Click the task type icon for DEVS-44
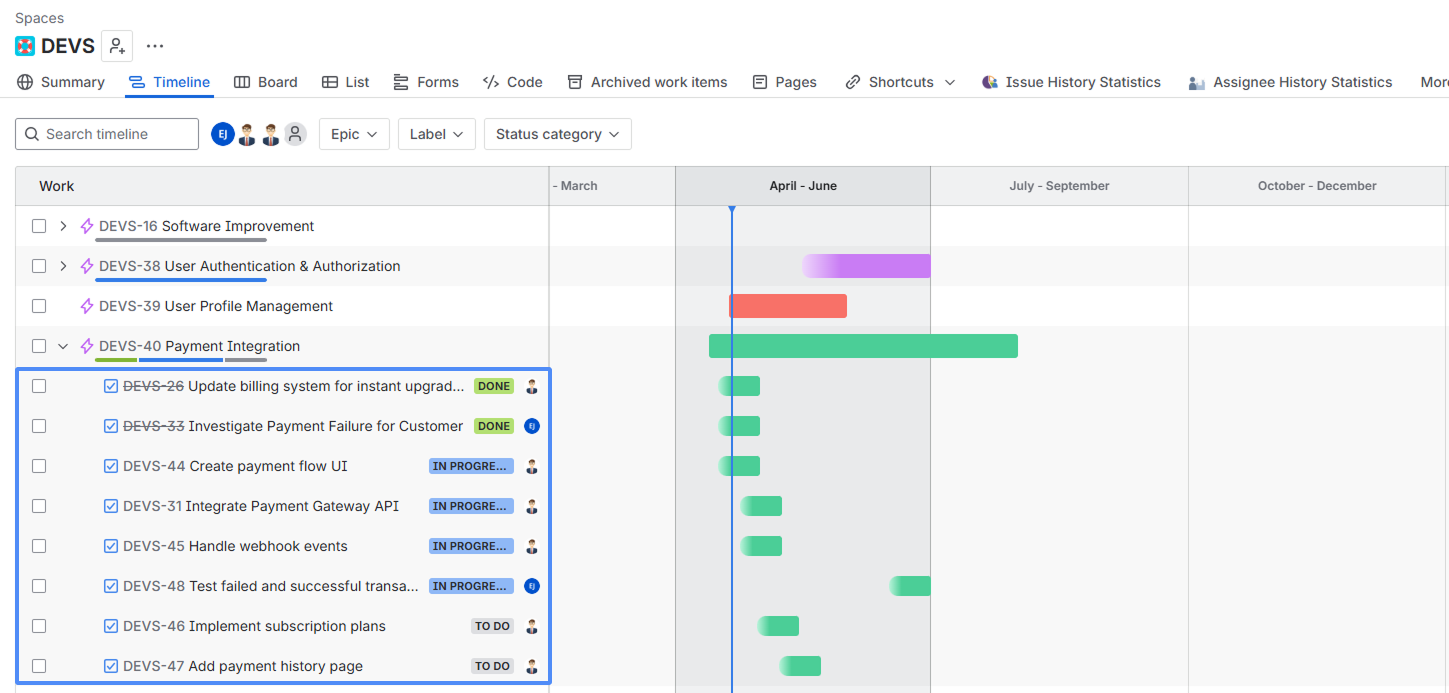This screenshot has height=693, width=1449. coord(111,466)
